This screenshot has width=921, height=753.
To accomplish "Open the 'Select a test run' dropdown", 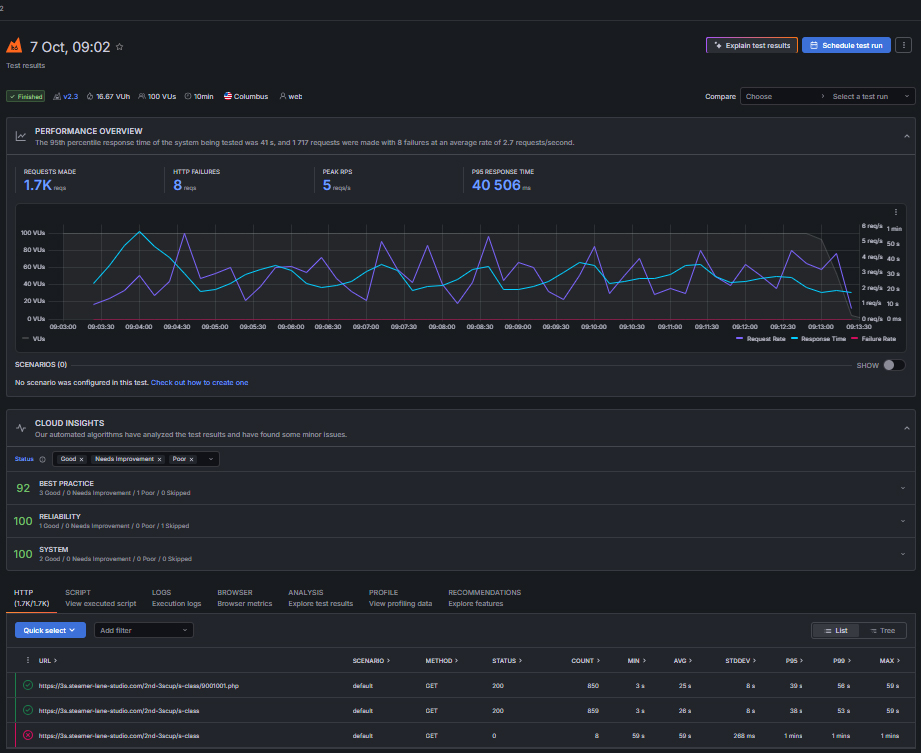I will 871,96.
